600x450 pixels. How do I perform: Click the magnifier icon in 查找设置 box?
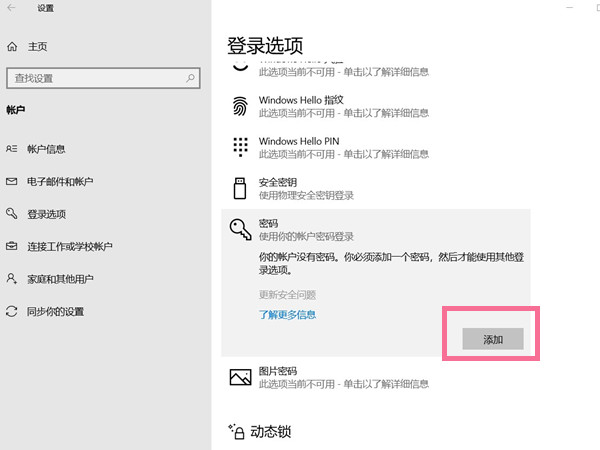point(191,78)
